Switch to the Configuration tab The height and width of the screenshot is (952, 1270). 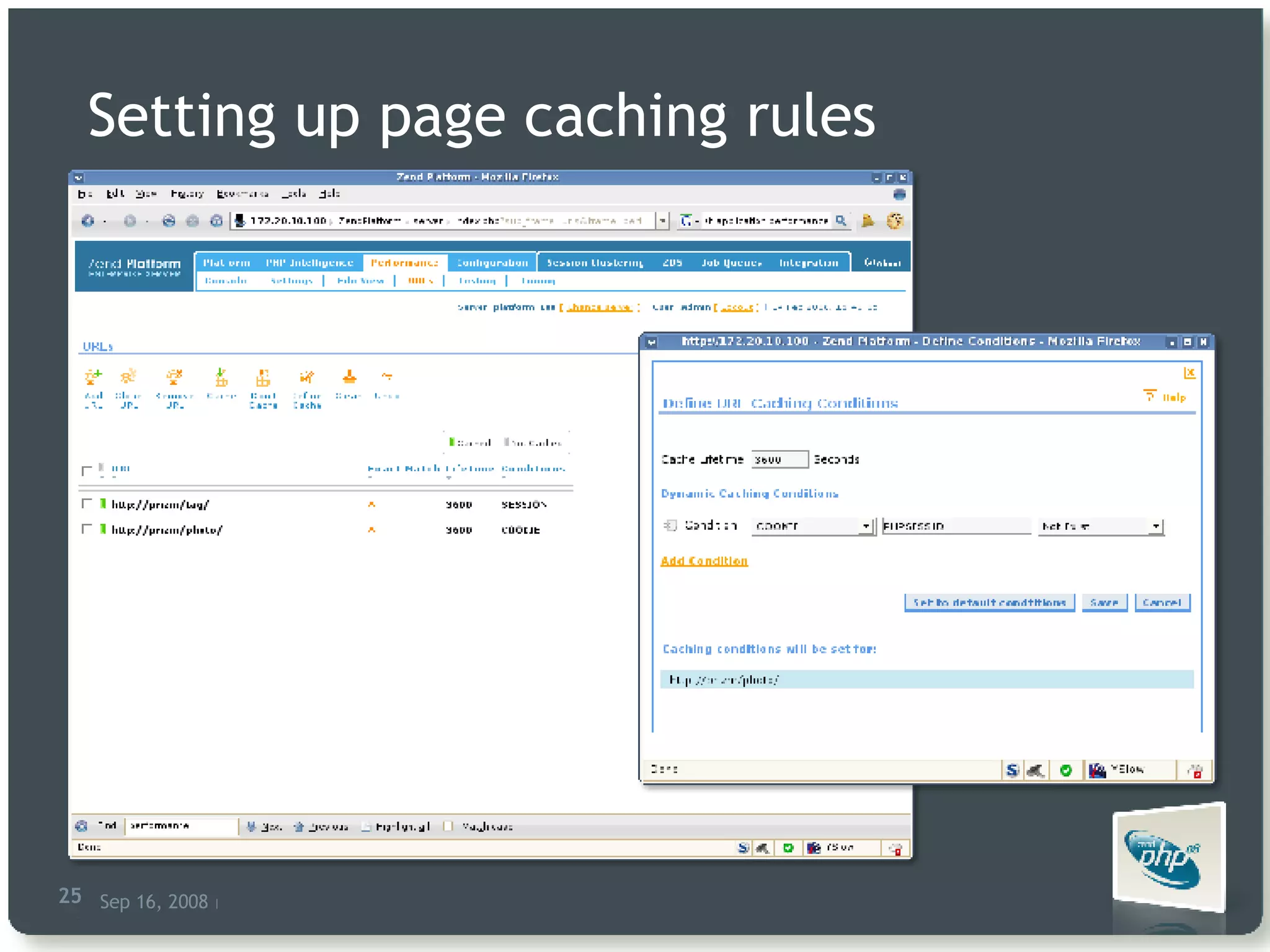tap(492, 263)
